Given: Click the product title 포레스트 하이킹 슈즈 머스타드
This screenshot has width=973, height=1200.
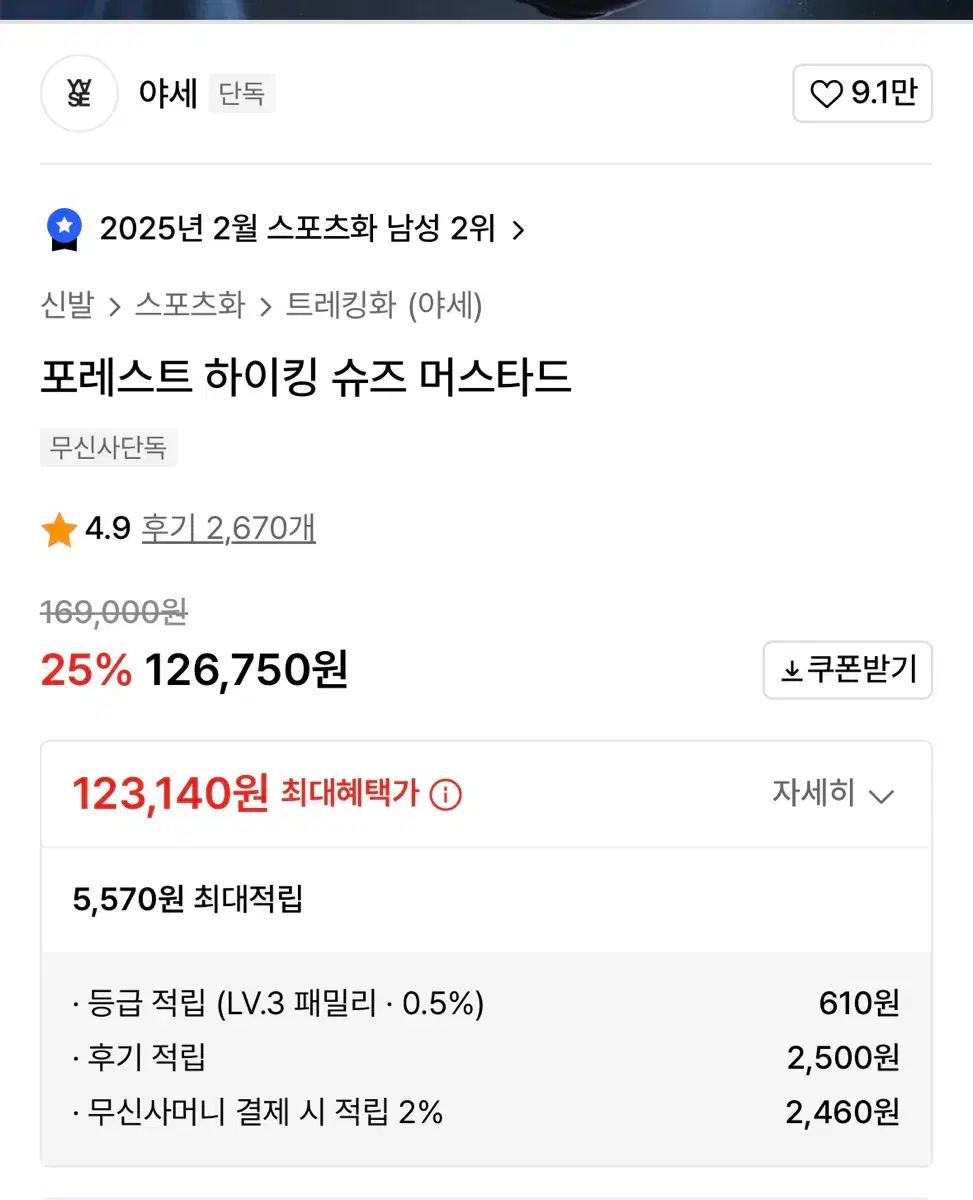Looking at the screenshot, I should pyautogui.click(x=306, y=378).
